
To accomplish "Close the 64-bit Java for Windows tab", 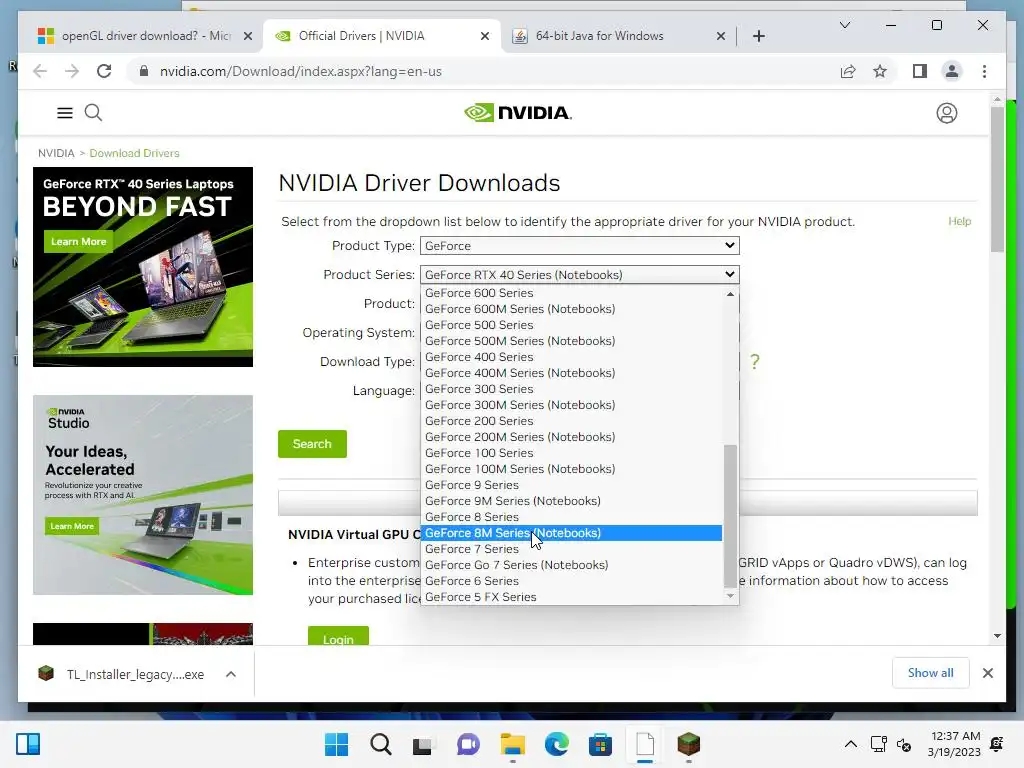I will click(x=720, y=36).
